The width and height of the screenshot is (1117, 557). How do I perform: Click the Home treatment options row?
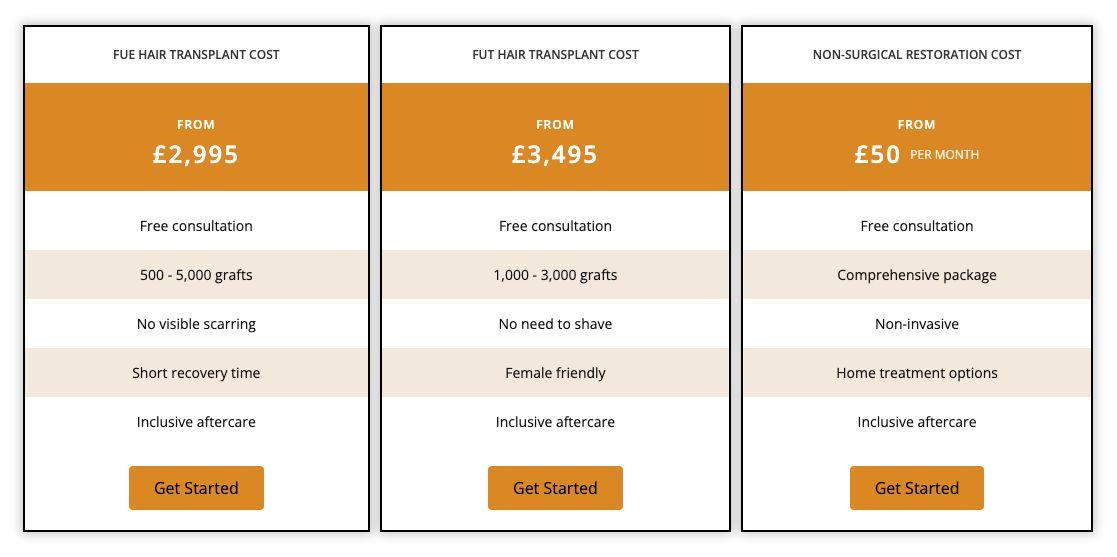[916, 373]
